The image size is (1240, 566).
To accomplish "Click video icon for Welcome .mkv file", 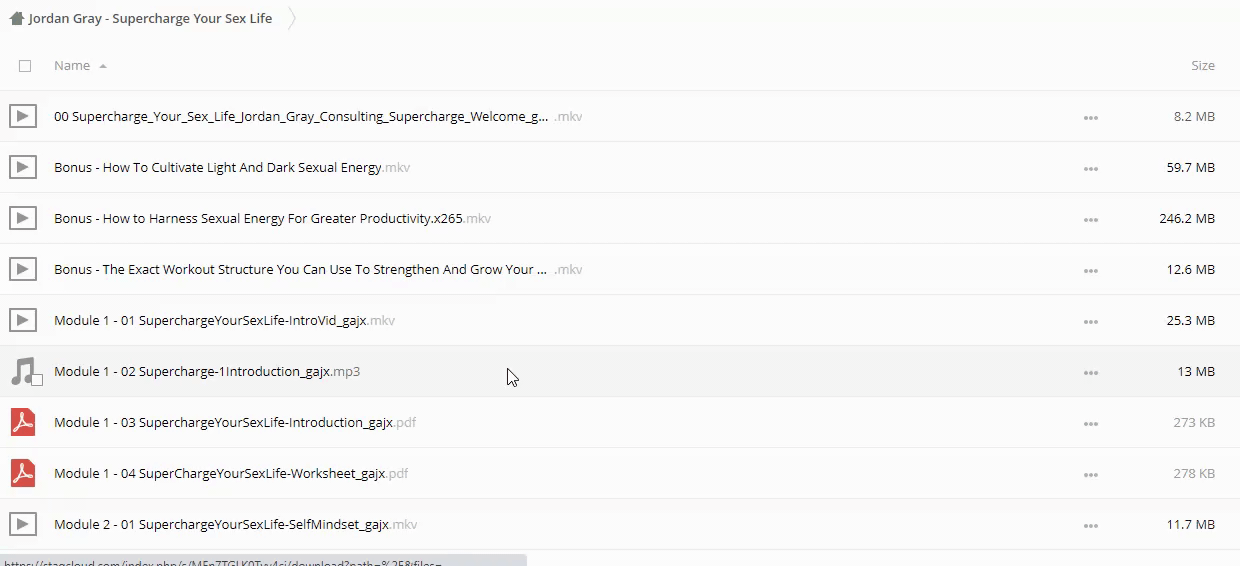I will 23,116.
